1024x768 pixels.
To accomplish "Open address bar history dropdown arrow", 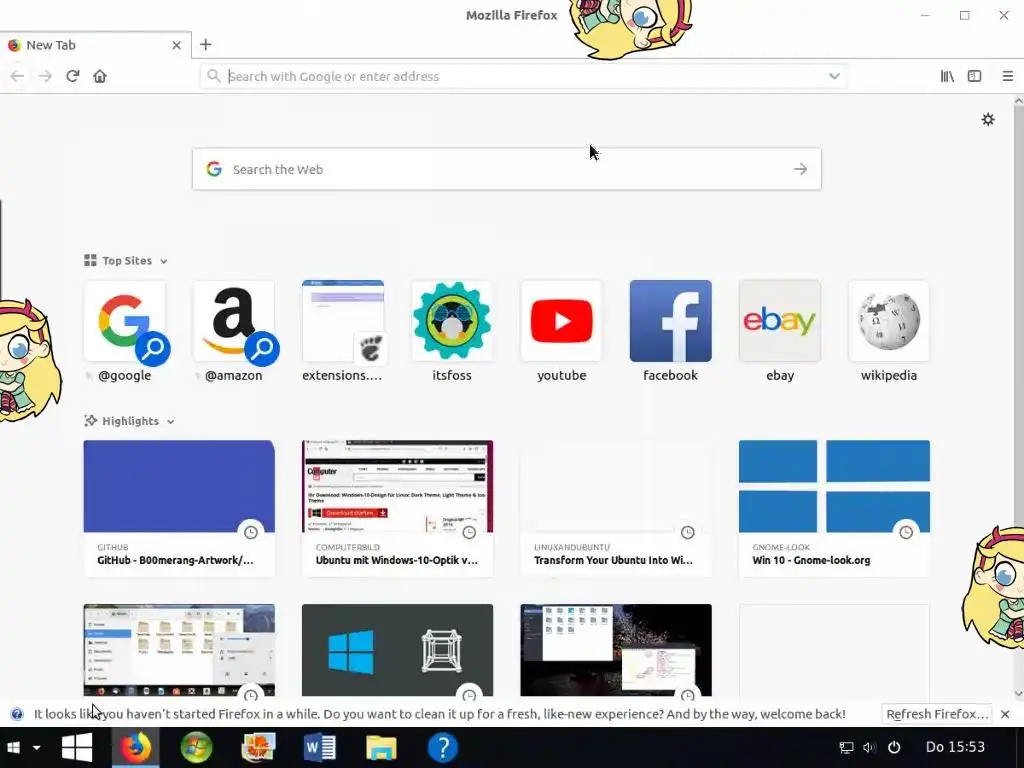I will pyautogui.click(x=834, y=76).
